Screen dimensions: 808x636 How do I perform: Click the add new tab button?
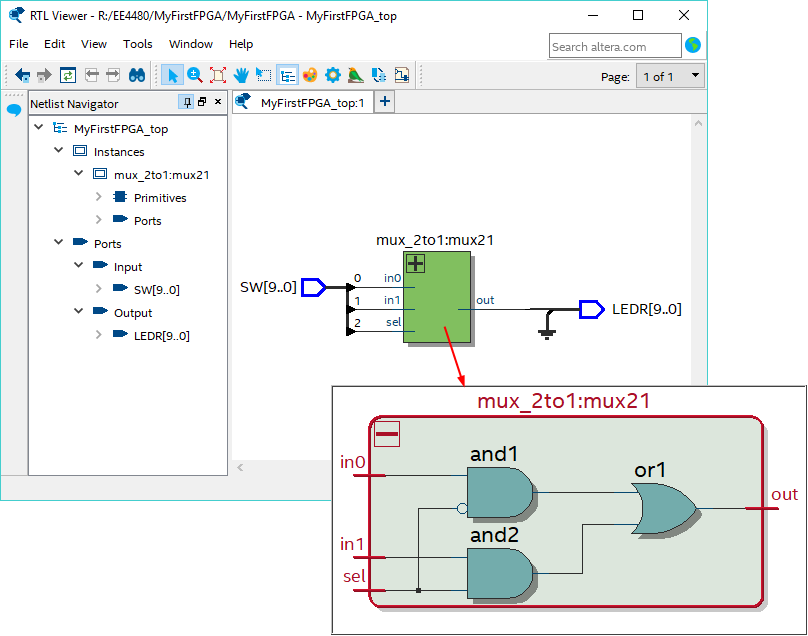point(384,102)
